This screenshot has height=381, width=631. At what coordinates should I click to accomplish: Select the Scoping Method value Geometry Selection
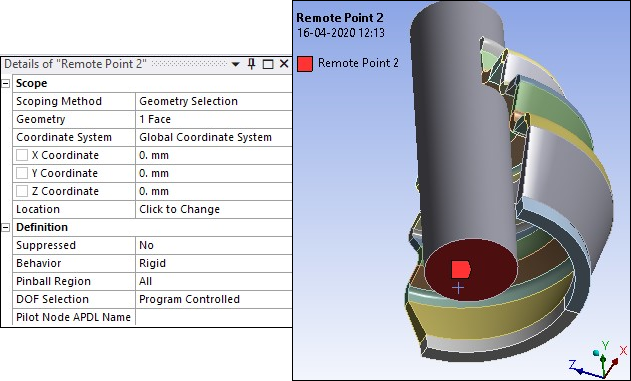click(214, 101)
